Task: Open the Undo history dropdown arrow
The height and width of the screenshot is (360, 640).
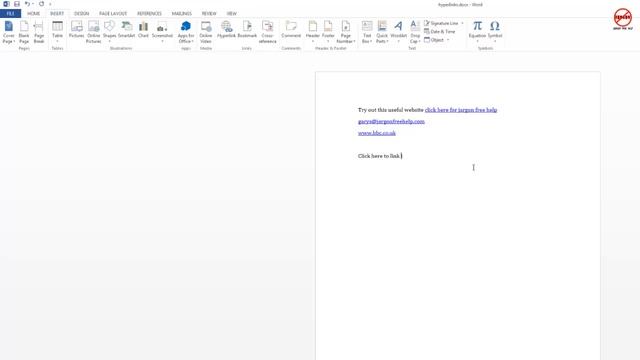Action: [33, 4]
